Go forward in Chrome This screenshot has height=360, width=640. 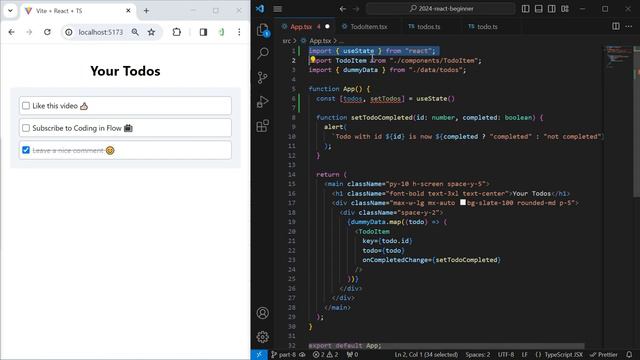coord(29,32)
